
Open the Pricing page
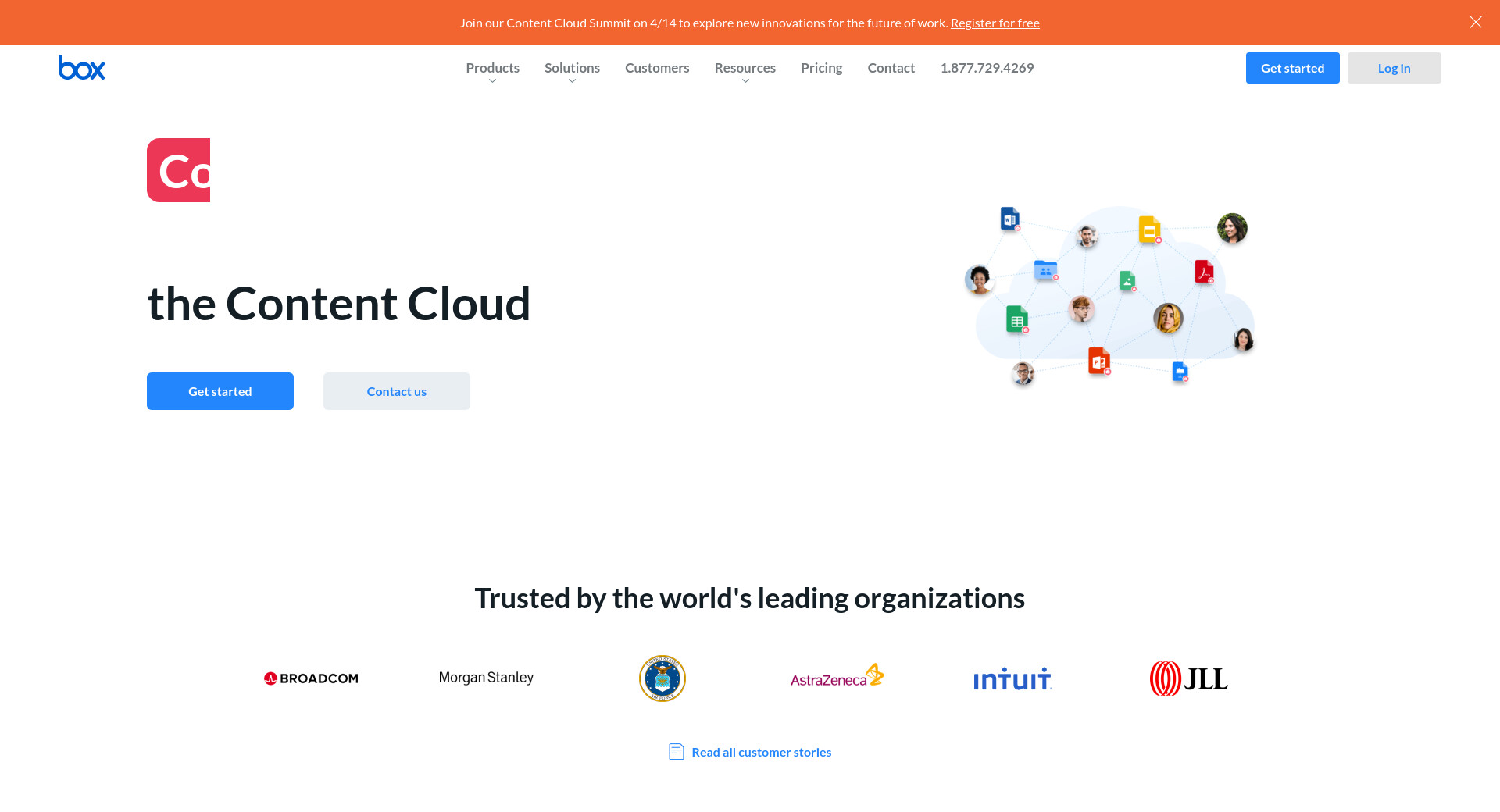click(821, 68)
